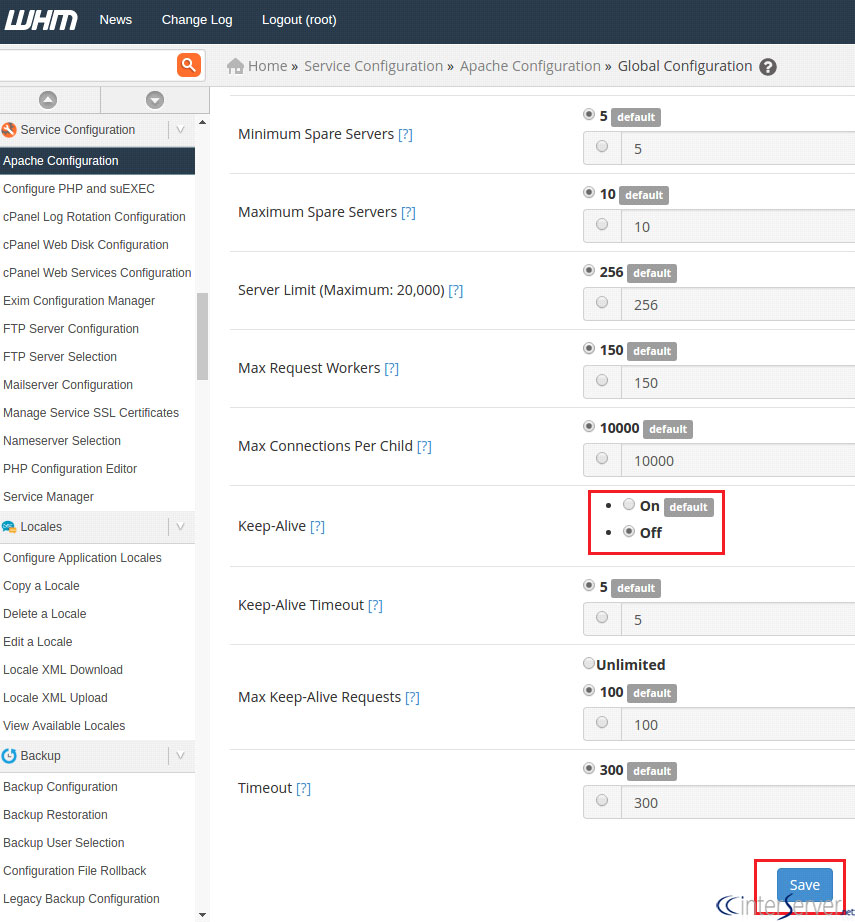Click the Service Configuration wrench icon

pos(9,130)
